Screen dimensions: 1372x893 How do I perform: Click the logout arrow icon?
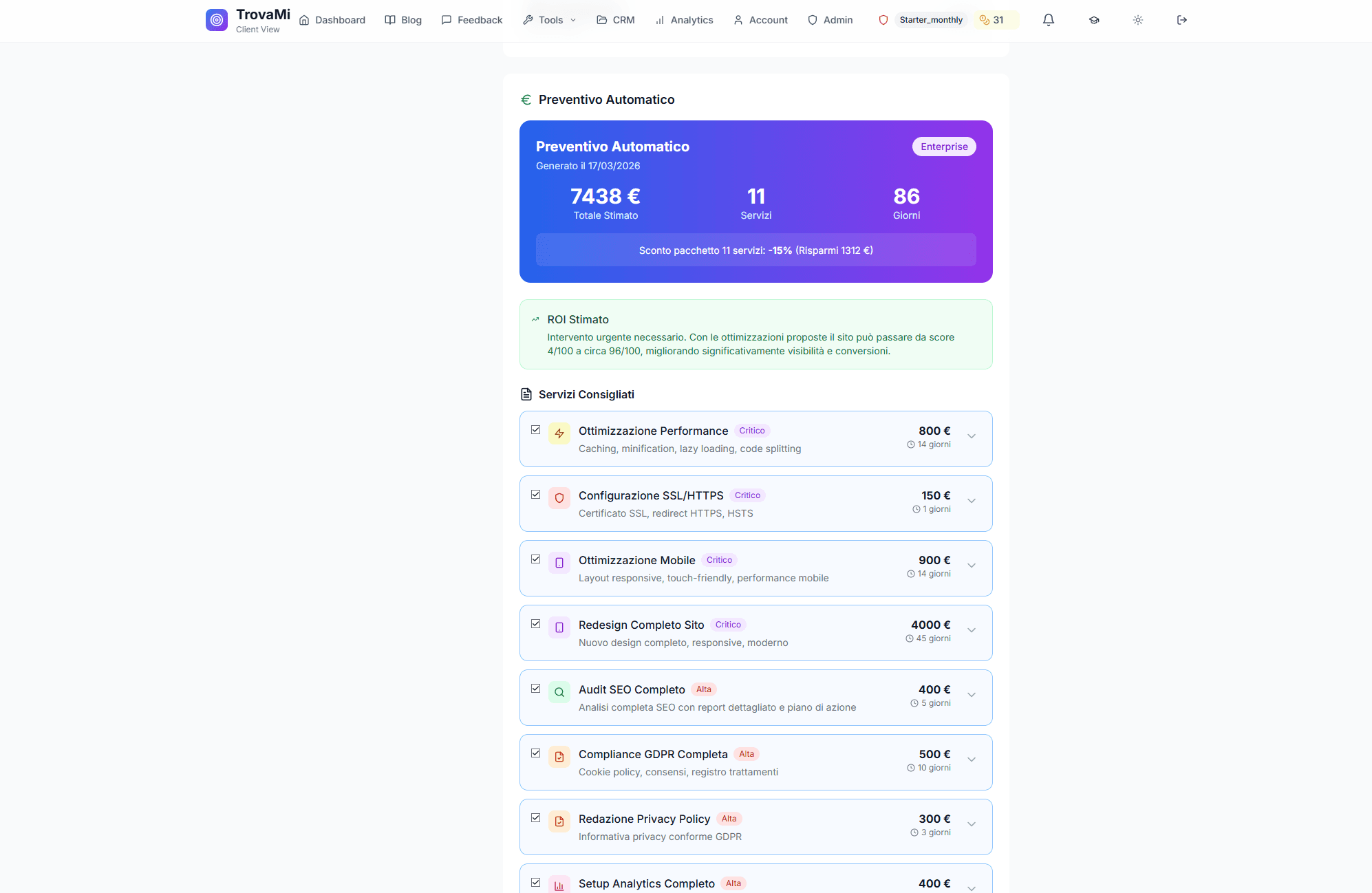click(x=1181, y=20)
